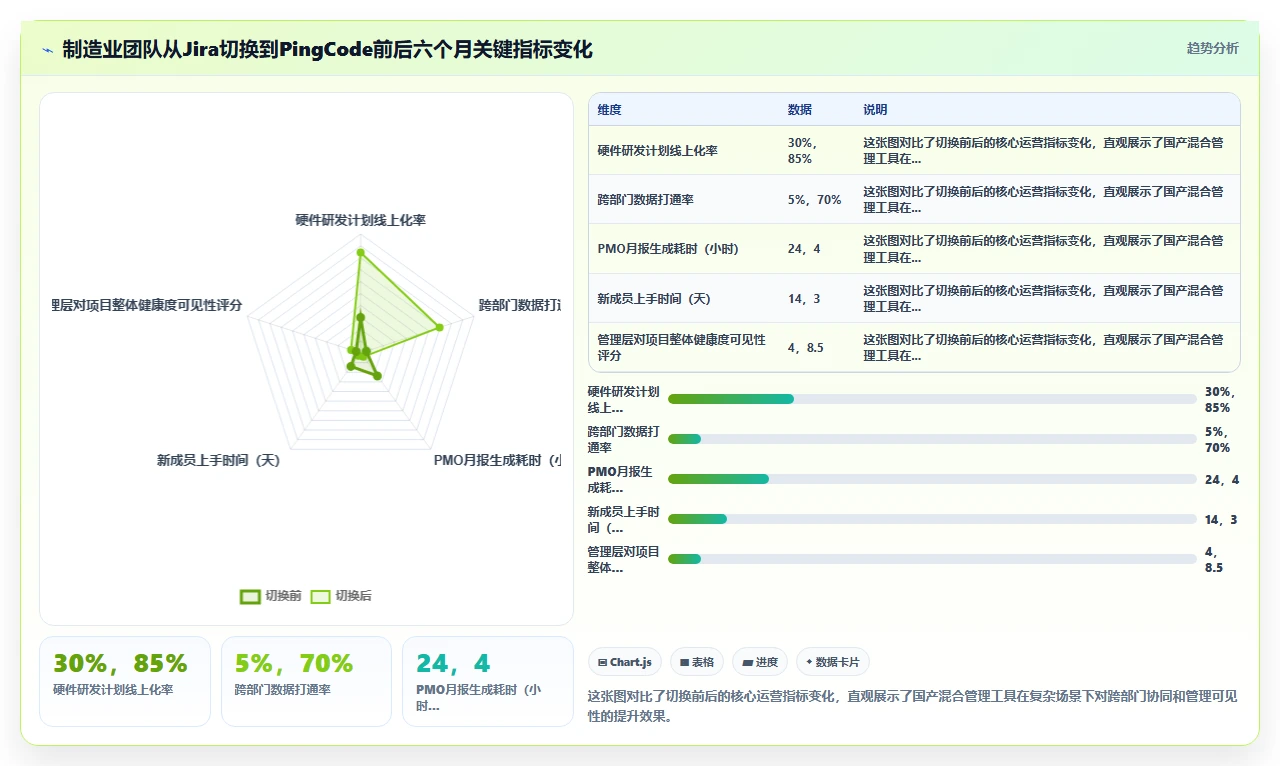Click radar axis label ending in 健康度可见性评分
Image resolution: width=1280 pixels, height=766 pixels.
pyautogui.click(x=147, y=305)
